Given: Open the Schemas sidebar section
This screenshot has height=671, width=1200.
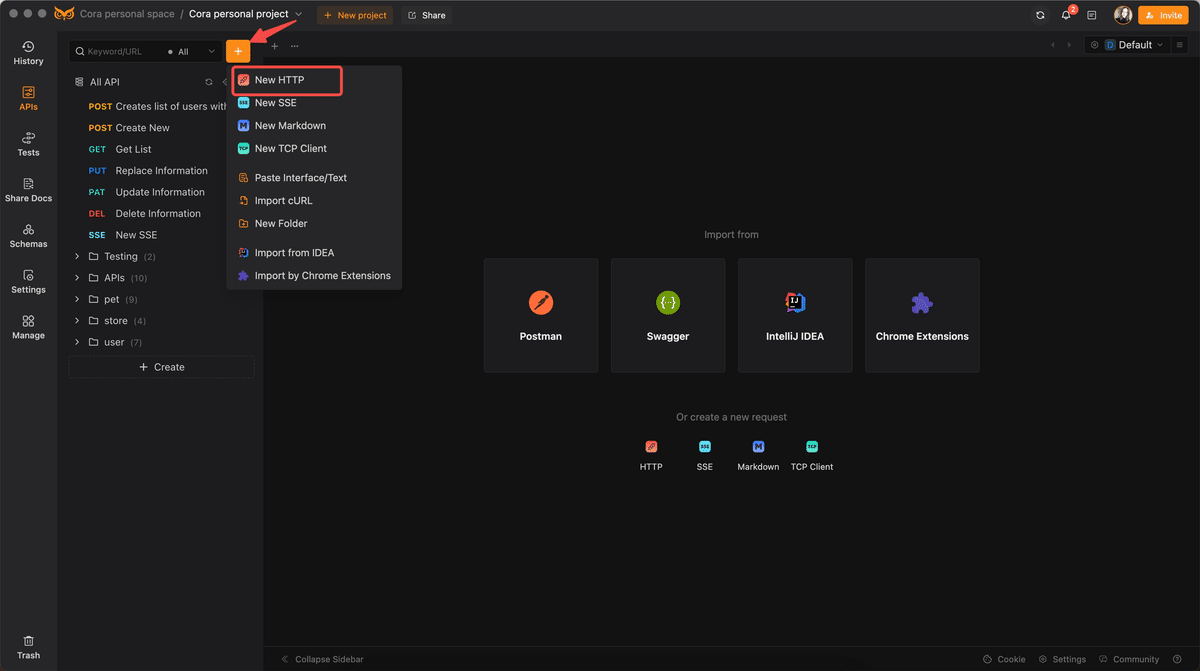Looking at the screenshot, I should click(28, 236).
